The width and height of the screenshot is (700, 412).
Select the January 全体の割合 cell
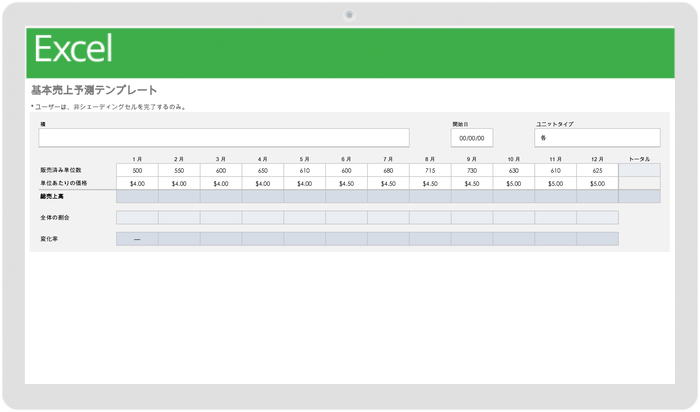pyautogui.click(x=137, y=217)
